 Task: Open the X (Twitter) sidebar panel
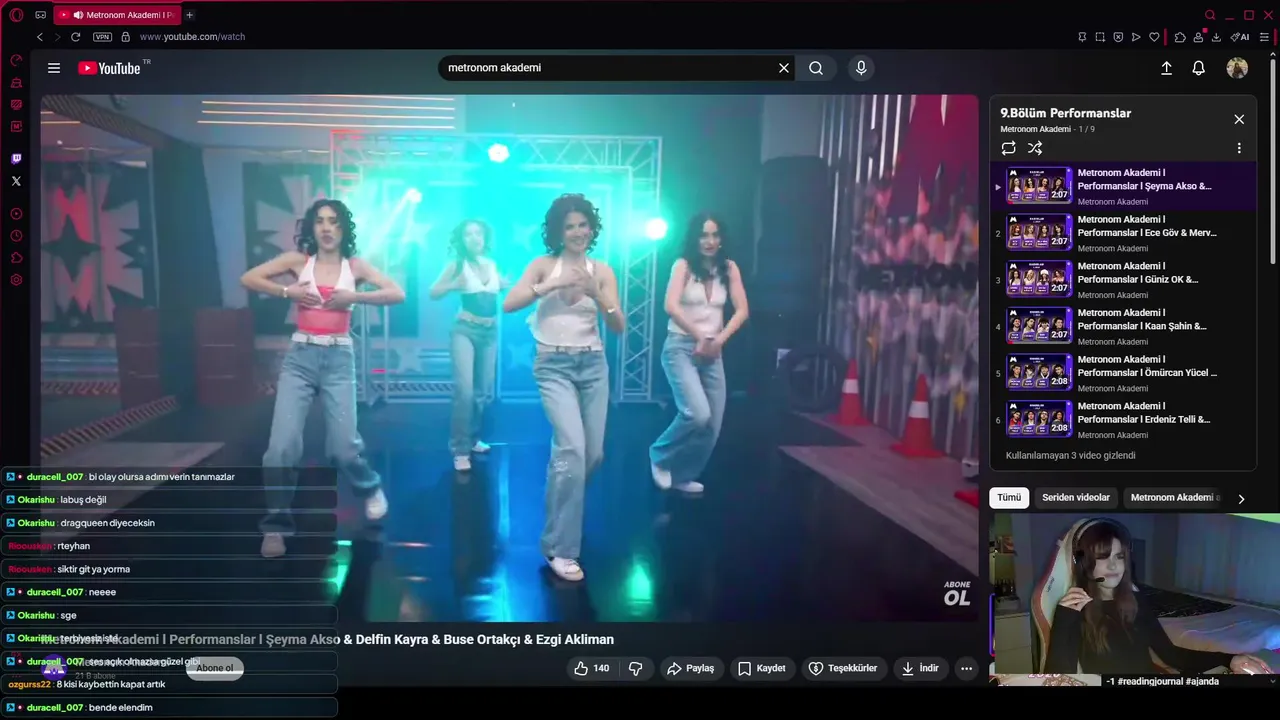point(16,181)
